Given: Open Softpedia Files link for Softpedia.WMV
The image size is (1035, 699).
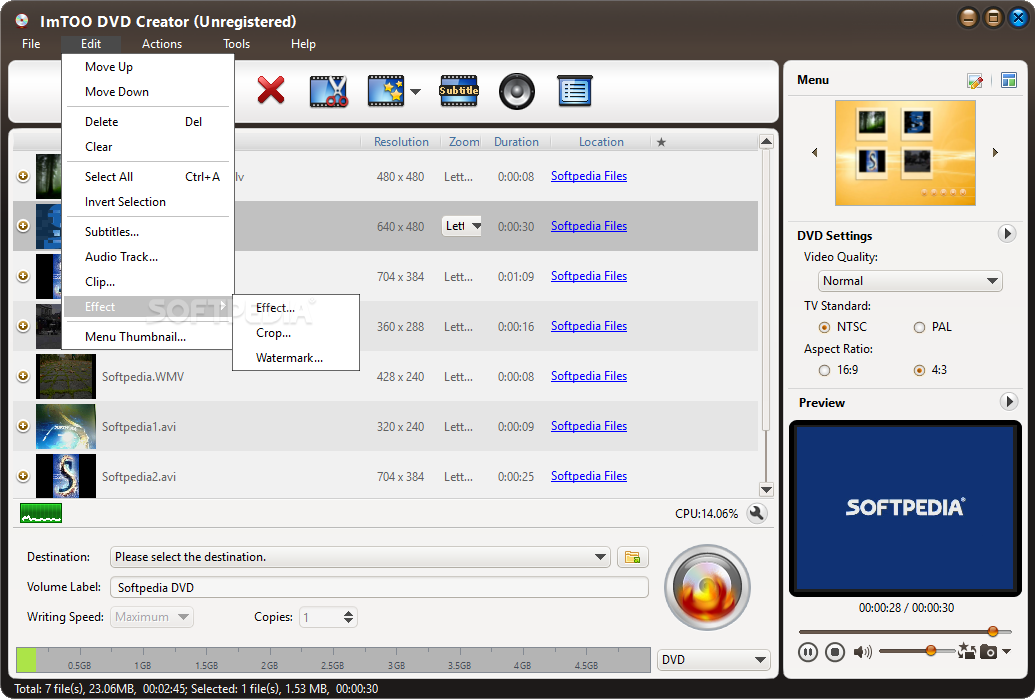Looking at the screenshot, I should point(589,376).
